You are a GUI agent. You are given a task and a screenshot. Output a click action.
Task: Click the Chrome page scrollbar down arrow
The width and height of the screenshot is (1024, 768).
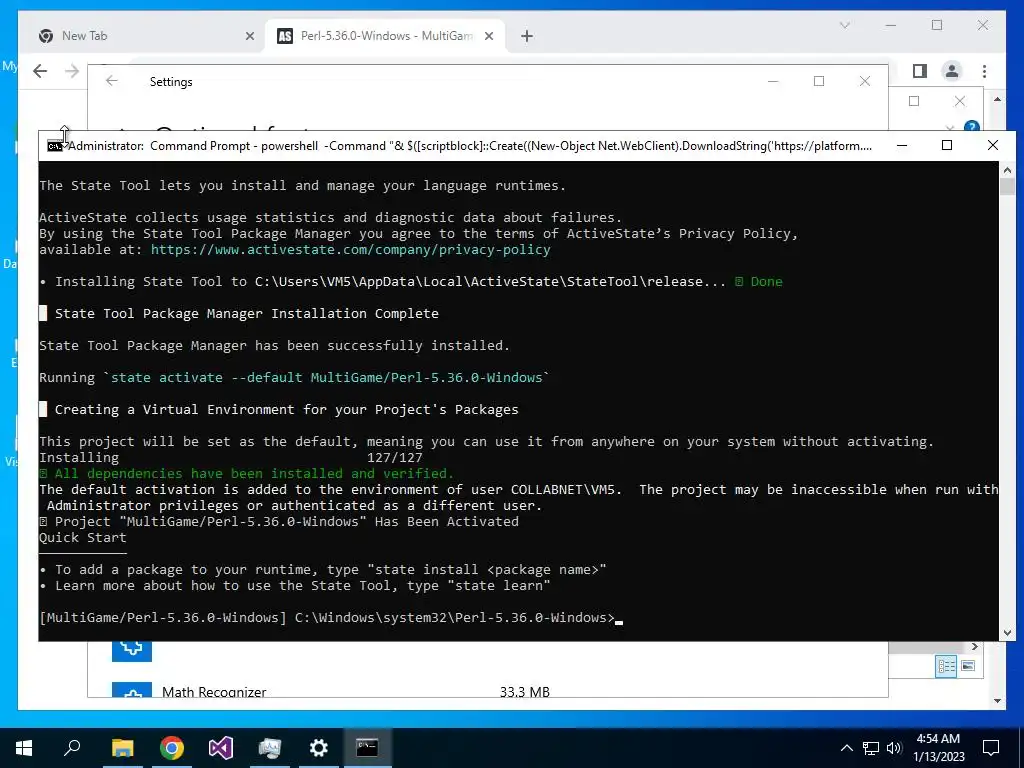click(997, 701)
